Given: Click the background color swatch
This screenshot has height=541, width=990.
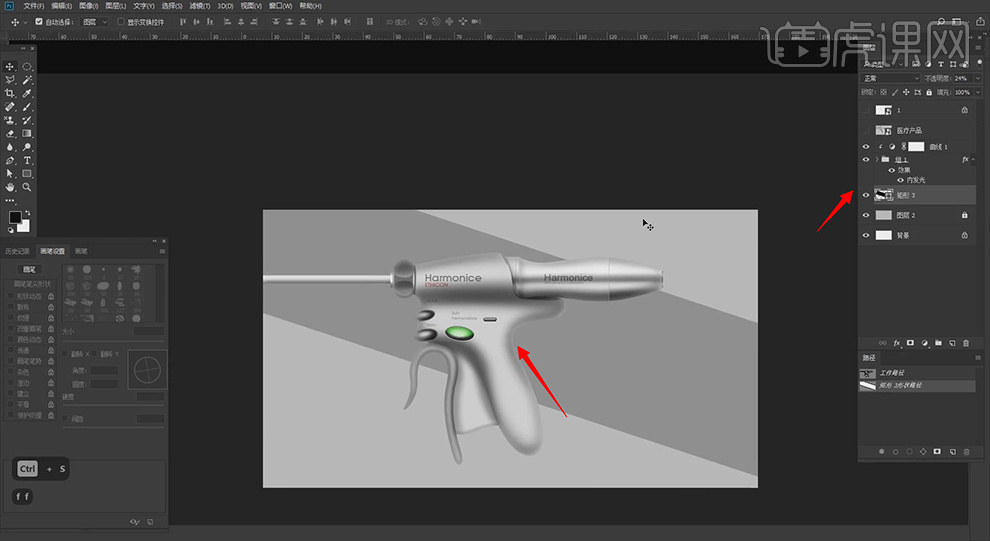Looking at the screenshot, I should tap(24, 226).
